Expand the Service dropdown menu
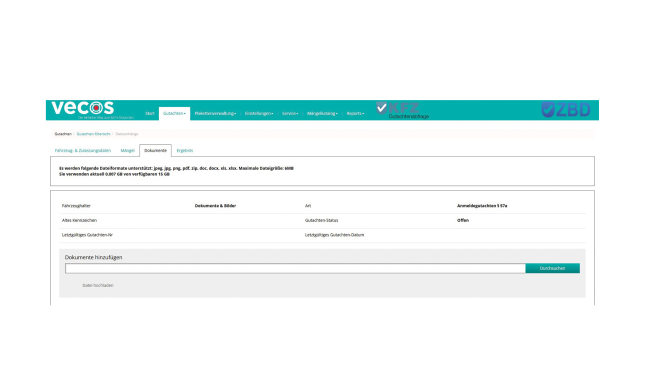 click(290, 114)
